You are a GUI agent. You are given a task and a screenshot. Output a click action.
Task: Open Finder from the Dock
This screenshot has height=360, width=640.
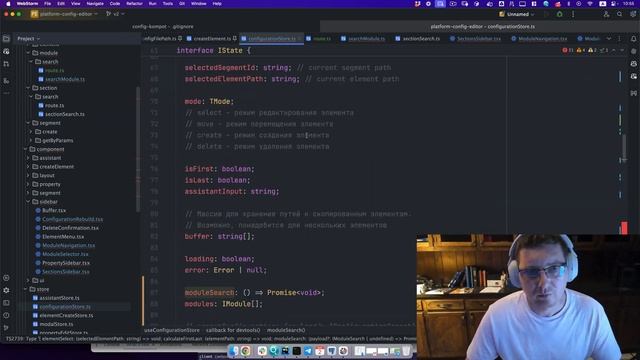tap(233, 351)
